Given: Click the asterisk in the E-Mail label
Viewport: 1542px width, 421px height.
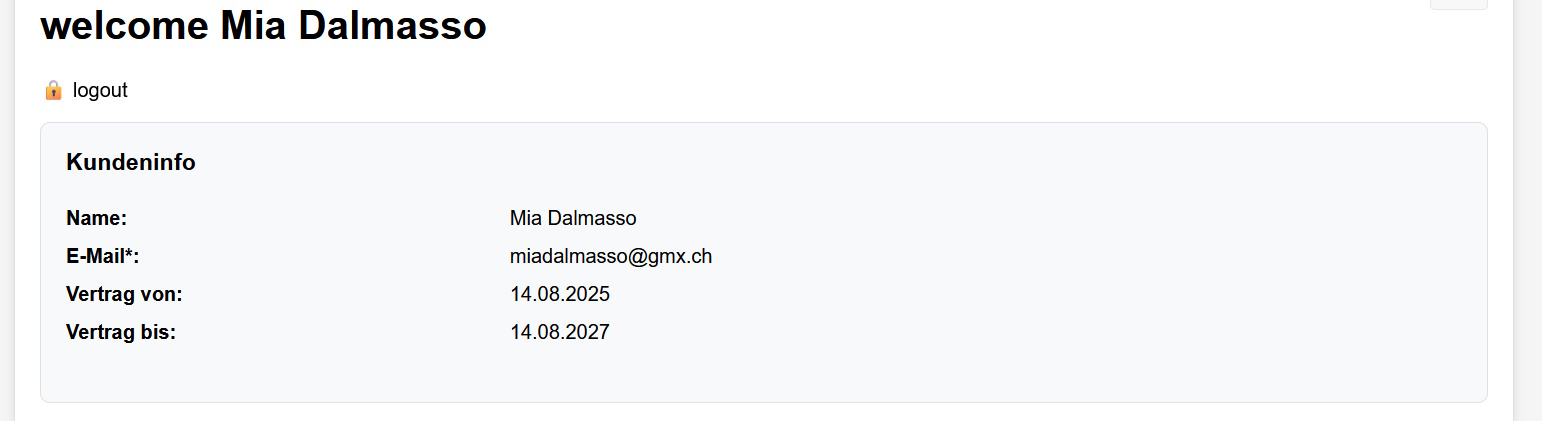Looking at the screenshot, I should tap(130, 254).
